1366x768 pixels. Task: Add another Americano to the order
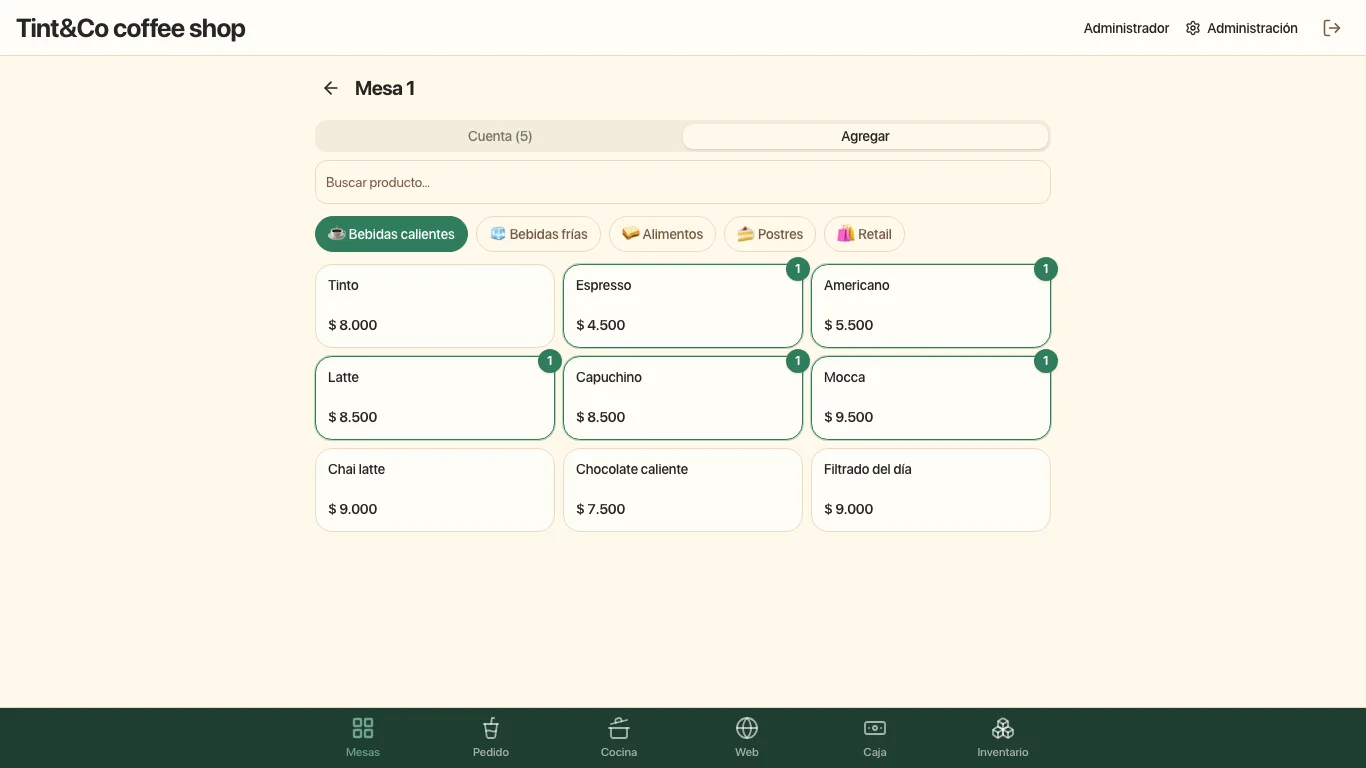(x=931, y=306)
